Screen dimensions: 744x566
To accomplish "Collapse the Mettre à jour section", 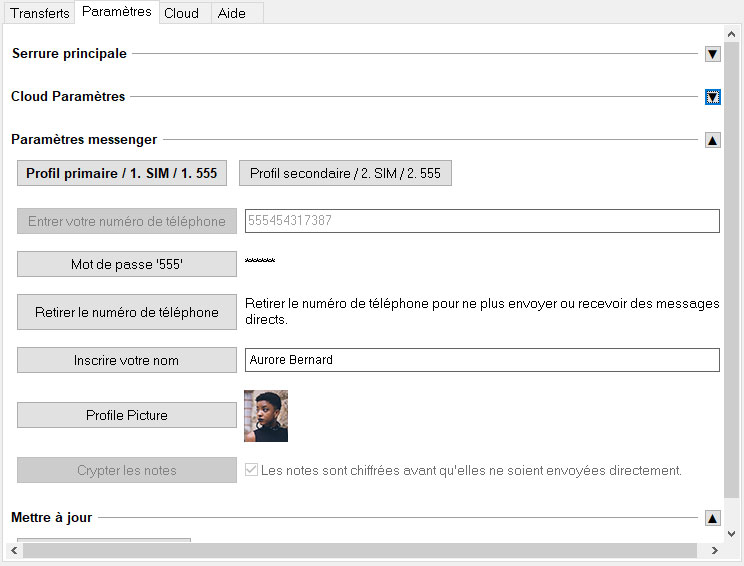I will click(712, 518).
